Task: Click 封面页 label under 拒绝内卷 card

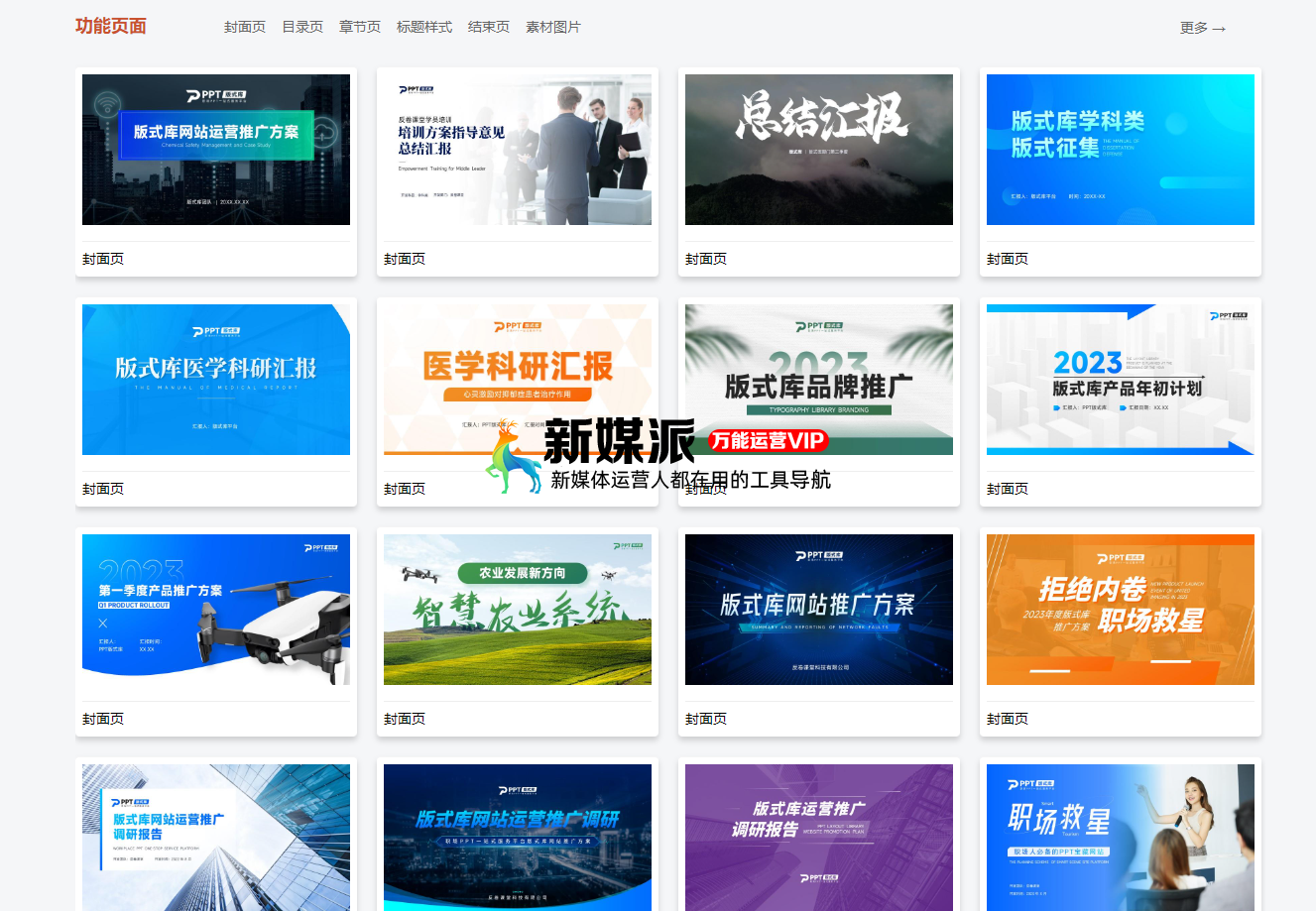Action: 1008,719
